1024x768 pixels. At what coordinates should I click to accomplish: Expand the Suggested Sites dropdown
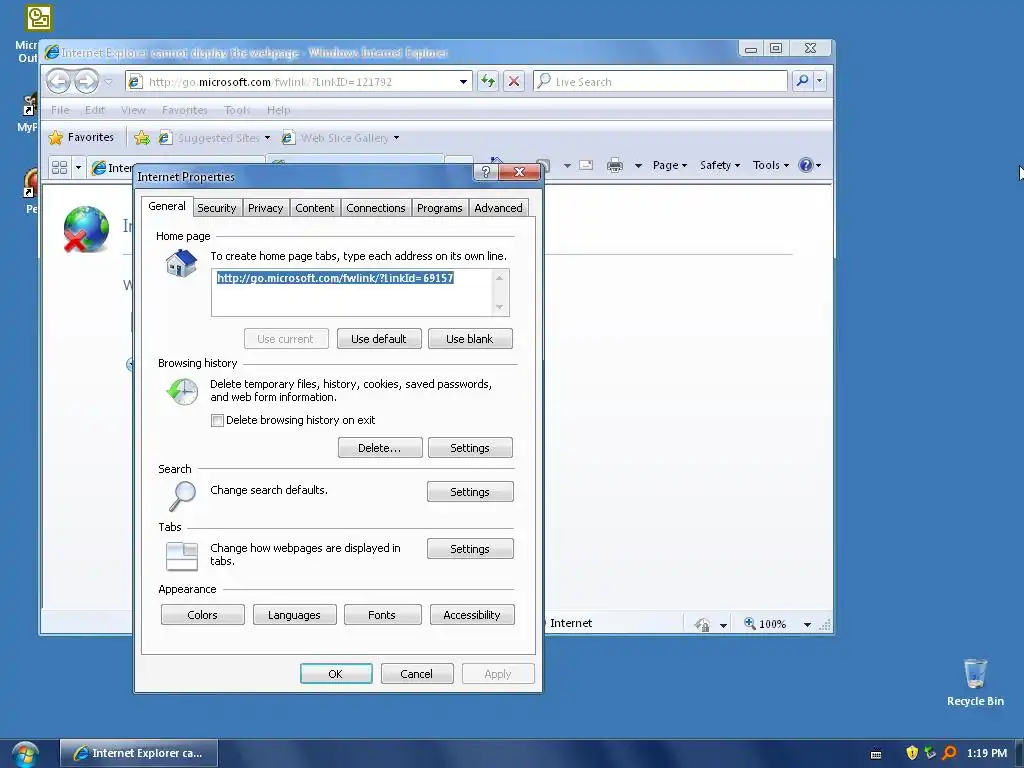(x=267, y=138)
